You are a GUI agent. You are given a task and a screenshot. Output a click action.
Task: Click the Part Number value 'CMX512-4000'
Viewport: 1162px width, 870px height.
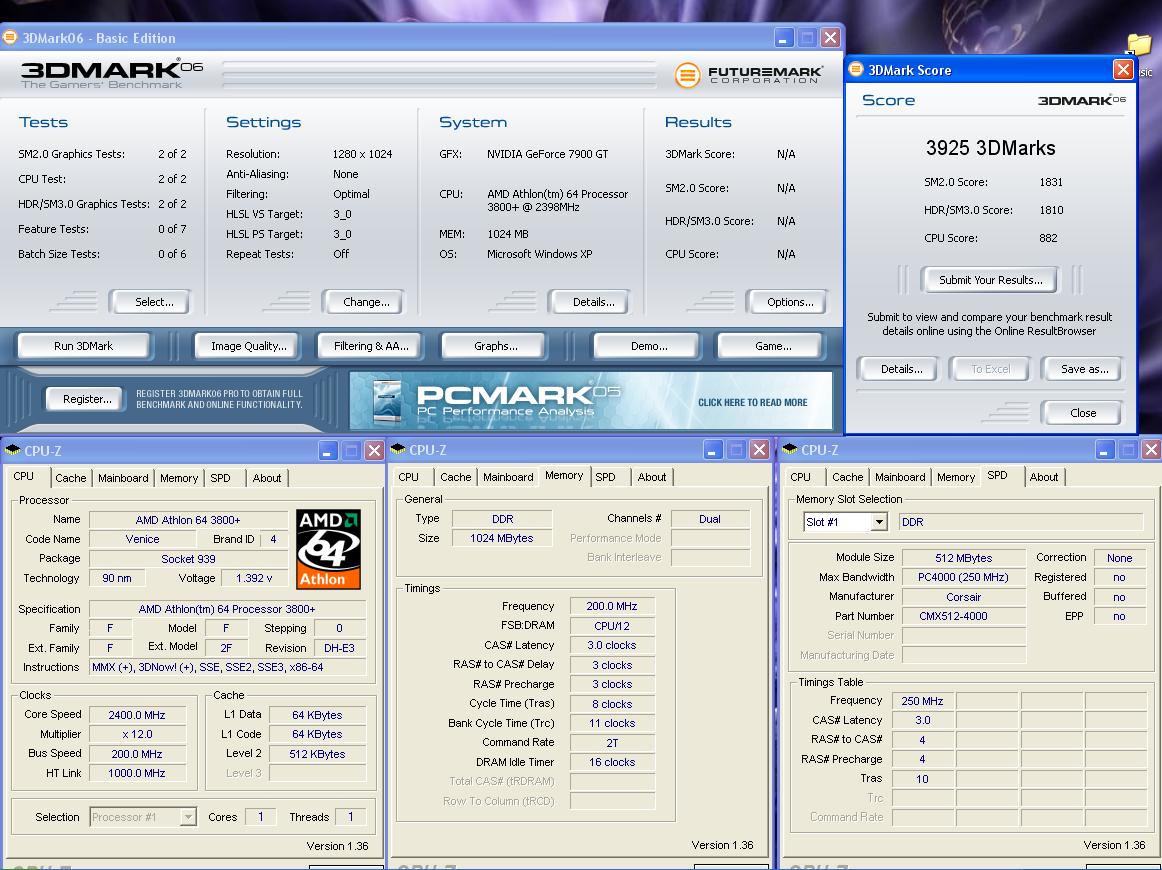963,616
